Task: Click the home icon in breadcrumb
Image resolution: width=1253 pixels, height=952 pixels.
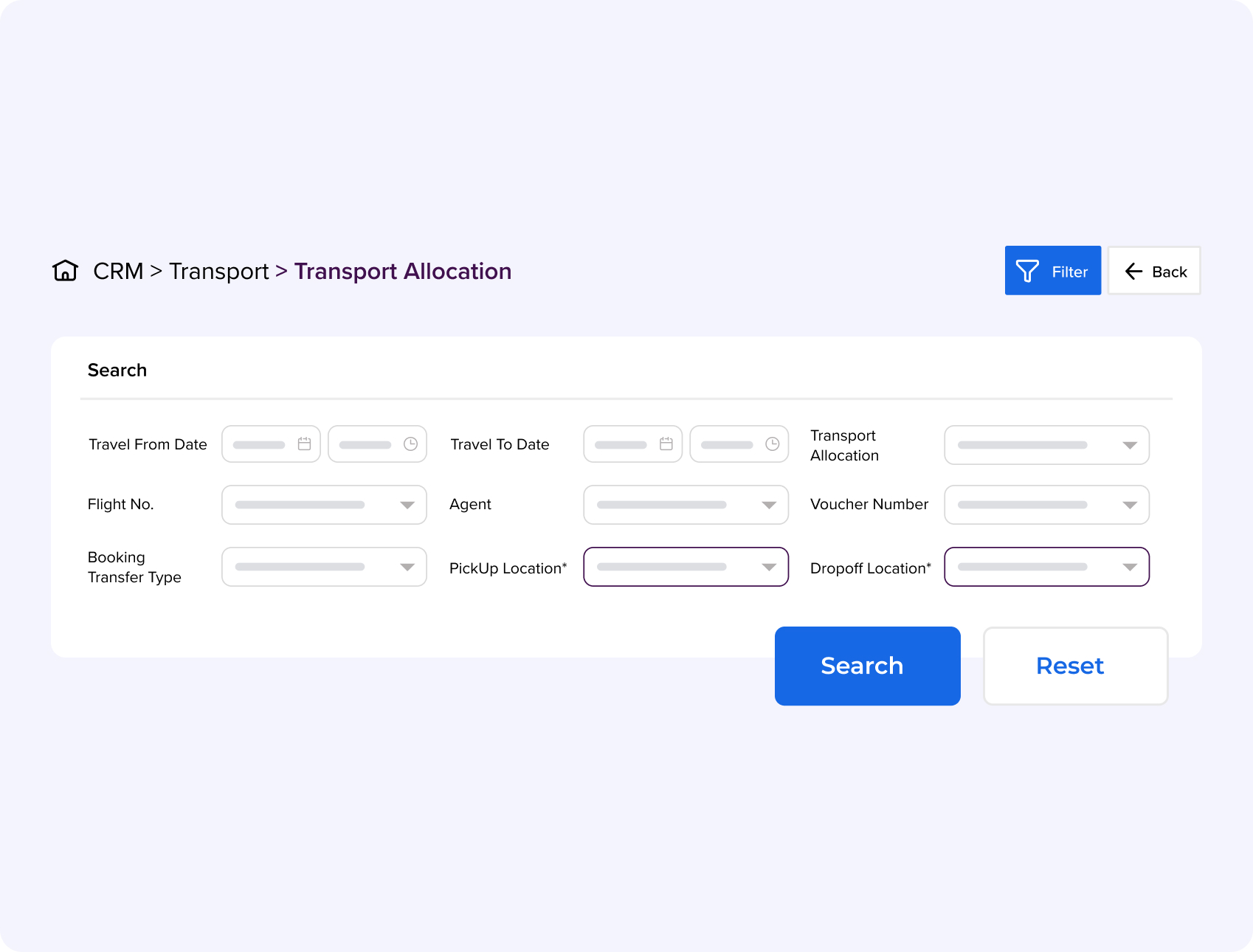Action: coord(66,271)
